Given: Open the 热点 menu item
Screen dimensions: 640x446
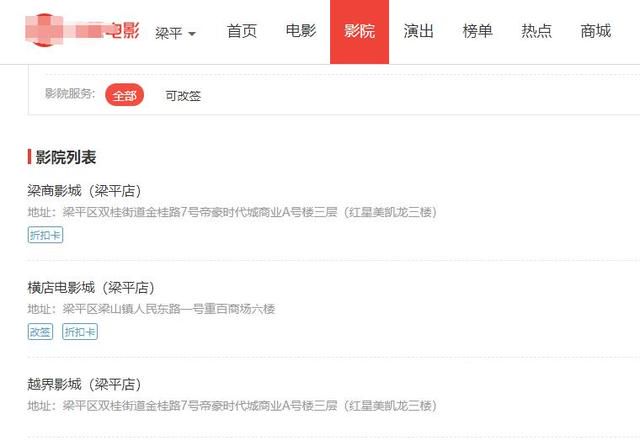Looking at the screenshot, I should (x=536, y=31).
